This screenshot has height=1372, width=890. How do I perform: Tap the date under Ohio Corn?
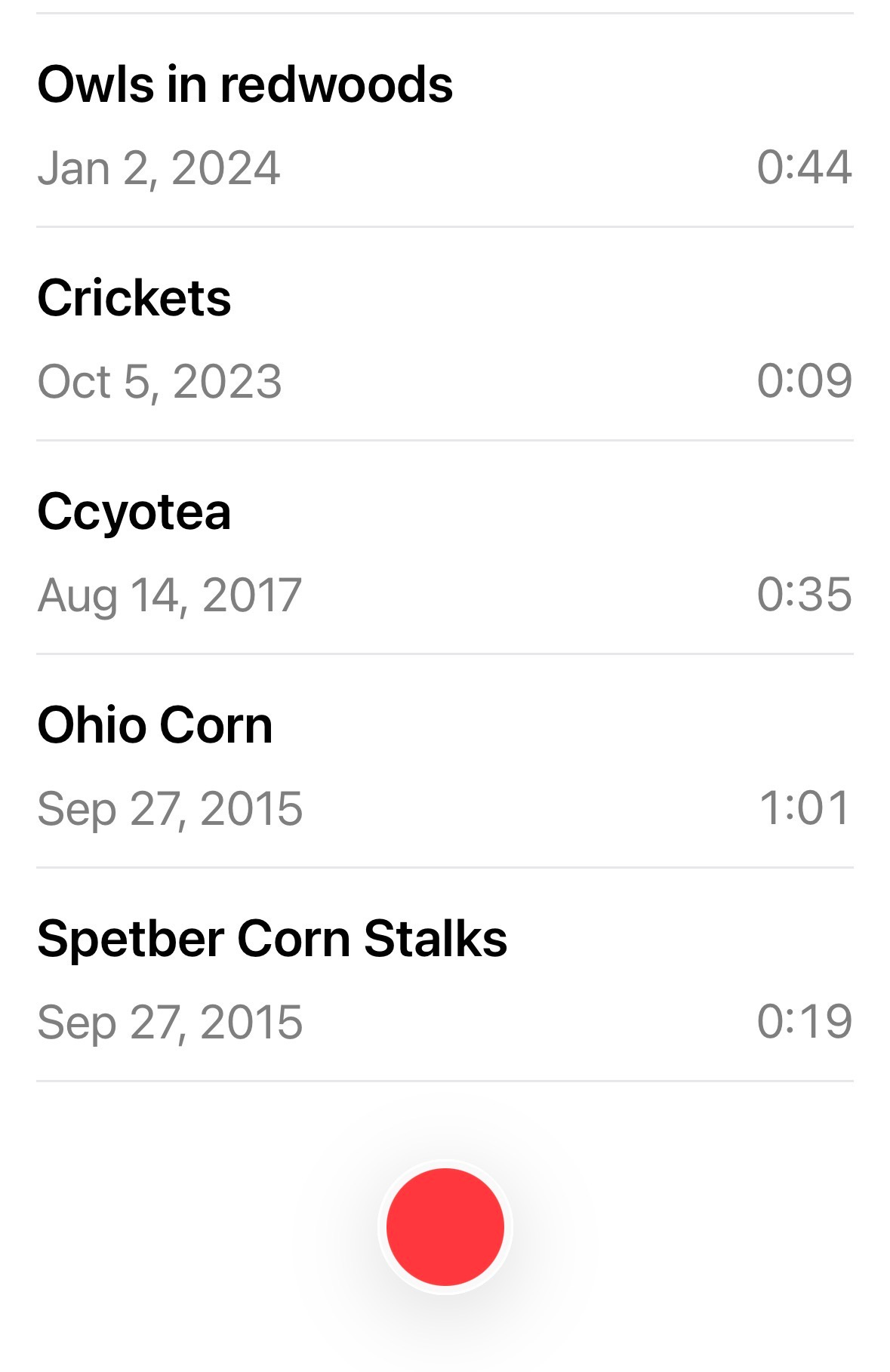click(170, 808)
